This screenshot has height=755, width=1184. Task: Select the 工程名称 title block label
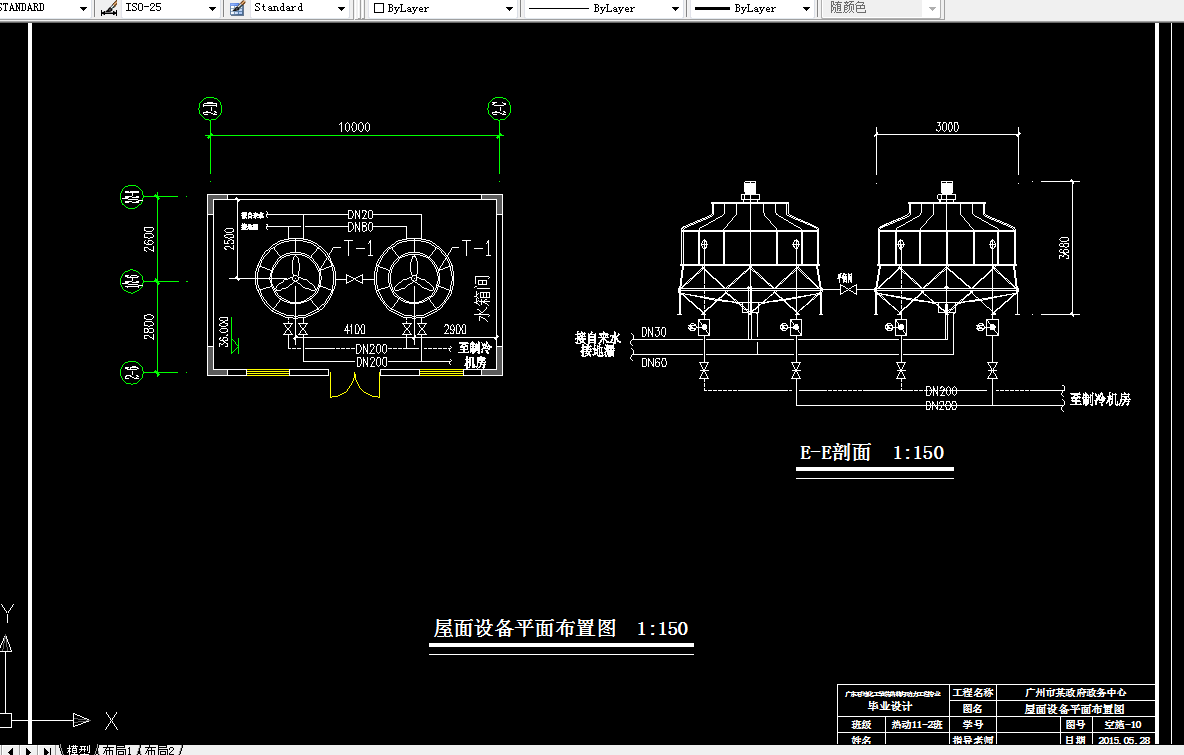click(x=973, y=692)
